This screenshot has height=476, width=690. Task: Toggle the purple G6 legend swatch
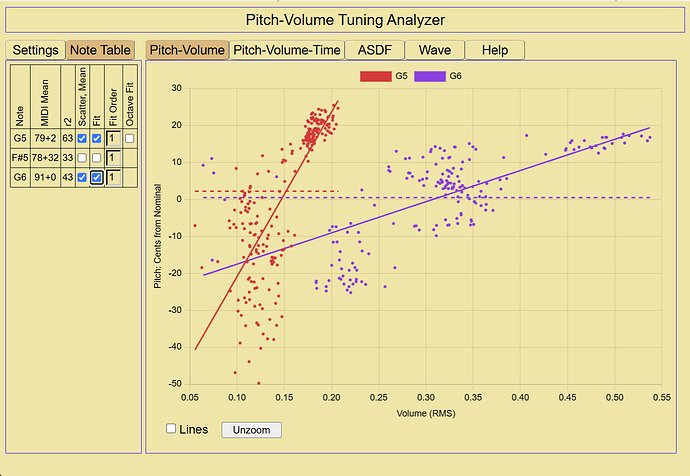click(x=429, y=76)
